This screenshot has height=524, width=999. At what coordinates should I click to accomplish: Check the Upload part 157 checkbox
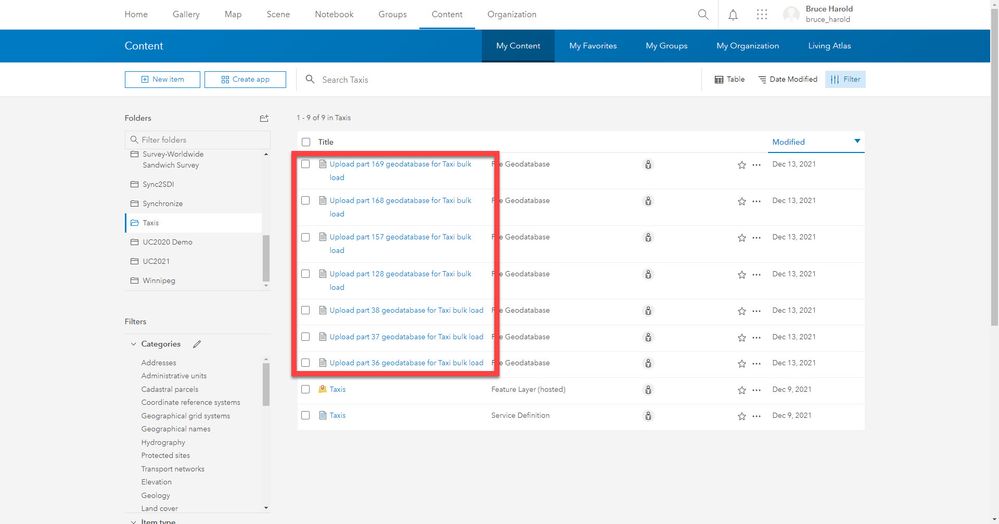click(x=306, y=237)
